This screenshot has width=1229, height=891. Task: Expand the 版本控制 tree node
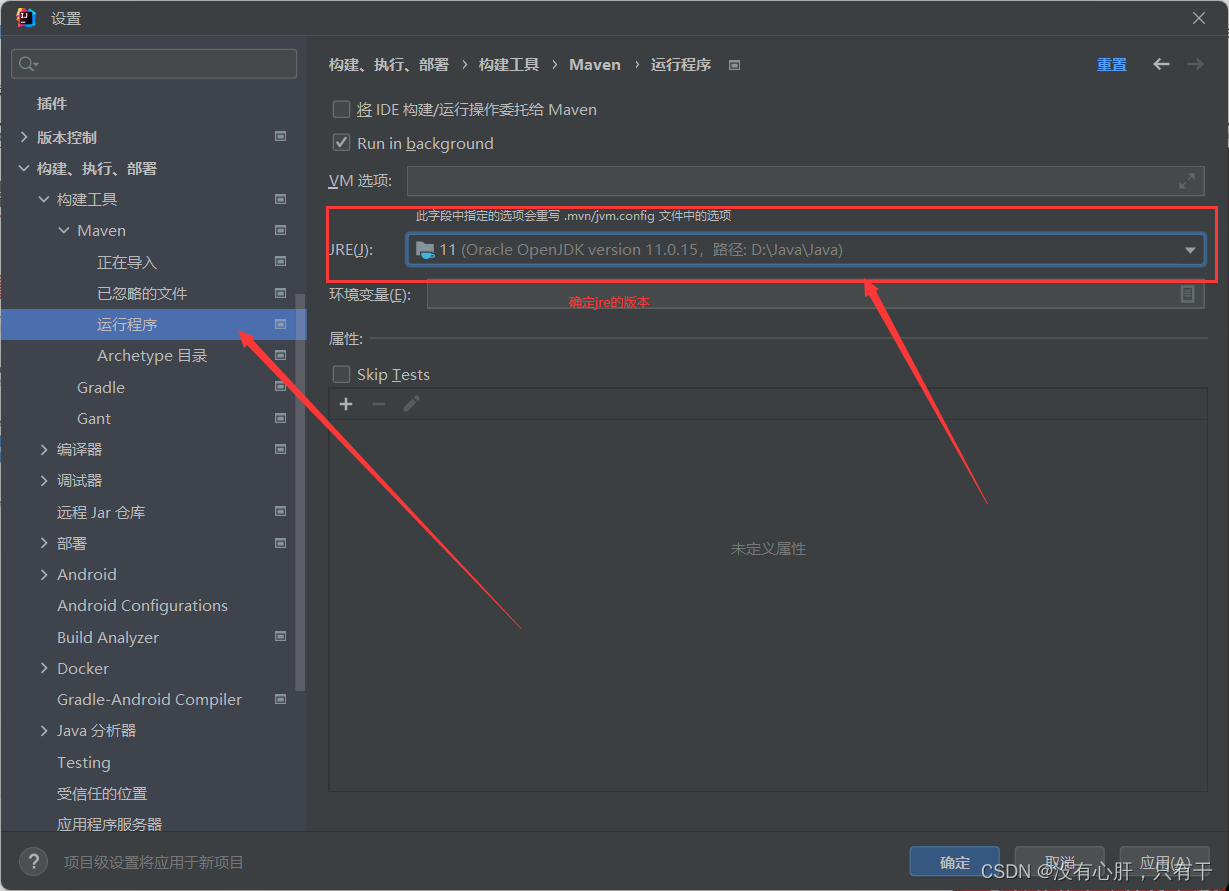tap(24, 137)
